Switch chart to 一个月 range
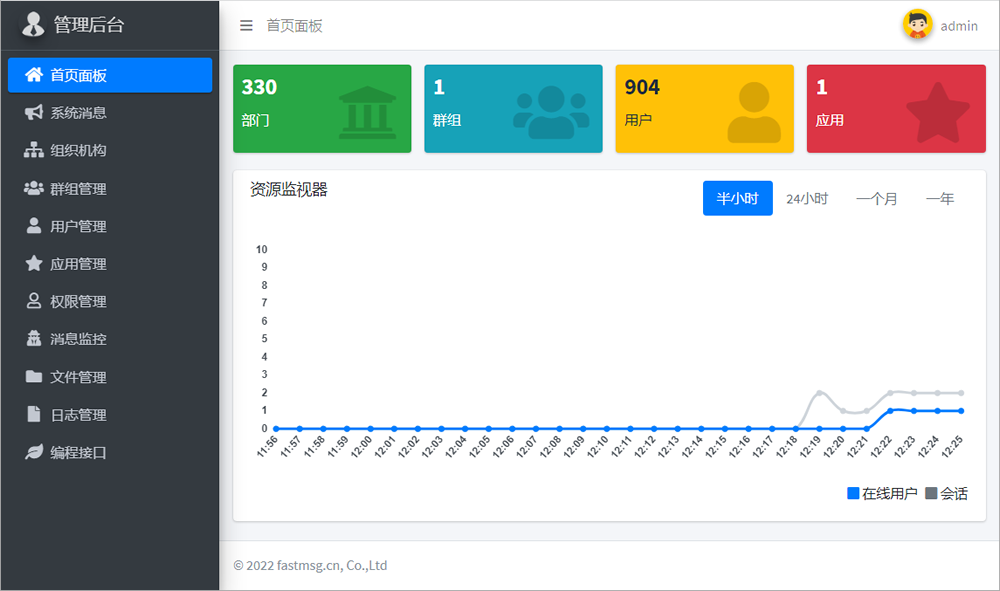The image size is (1000, 591). pyautogui.click(x=876, y=198)
